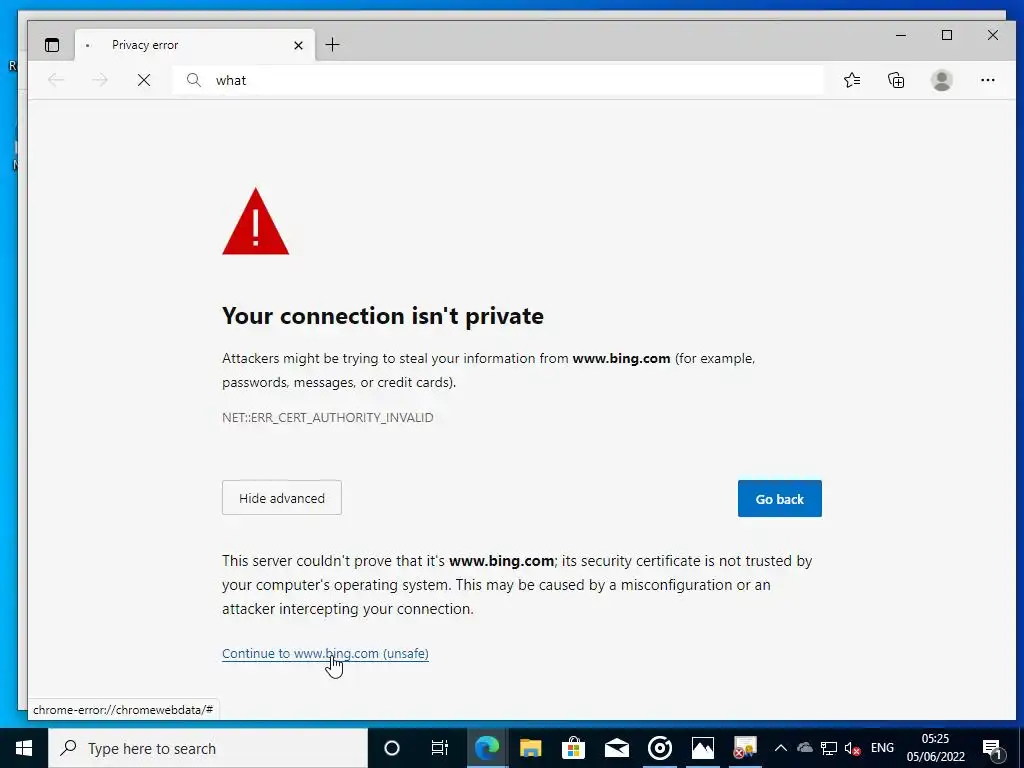
Task: Click Continue to www.bing.com (unsafe) link
Action: tap(325, 654)
